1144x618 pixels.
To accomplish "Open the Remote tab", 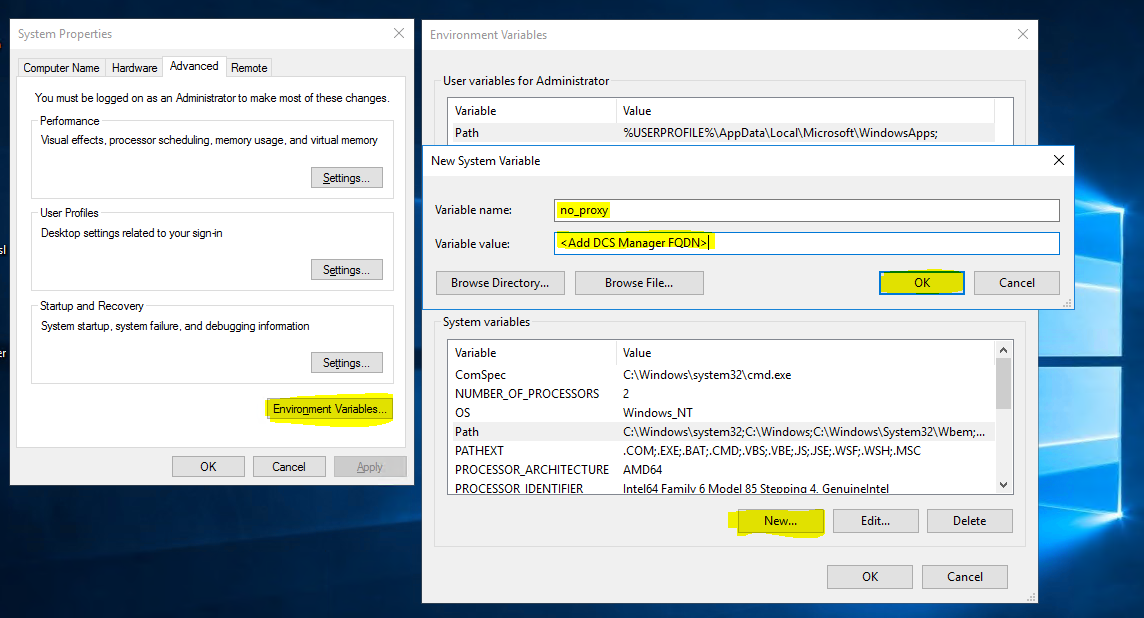I will pos(249,68).
